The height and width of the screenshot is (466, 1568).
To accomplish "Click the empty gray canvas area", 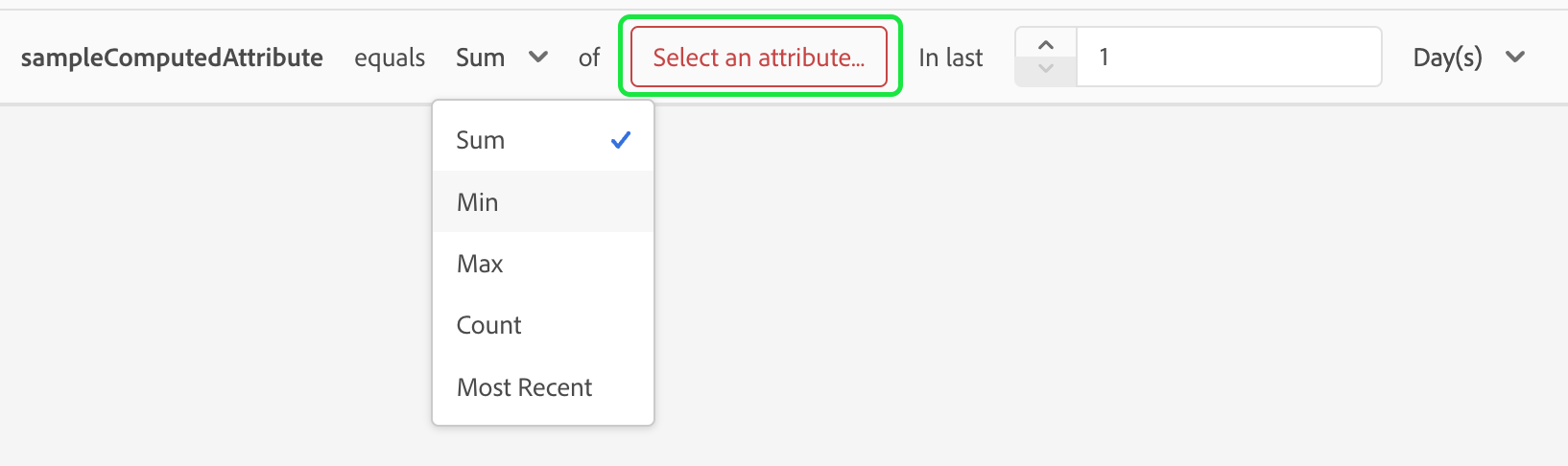I will tap(1056, 288).
